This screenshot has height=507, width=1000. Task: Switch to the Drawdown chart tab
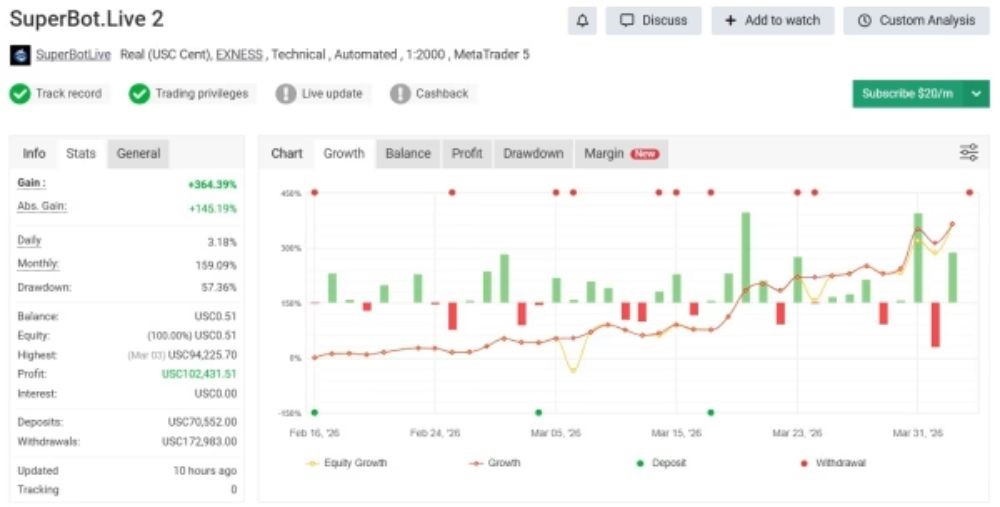tap(533, 154)
